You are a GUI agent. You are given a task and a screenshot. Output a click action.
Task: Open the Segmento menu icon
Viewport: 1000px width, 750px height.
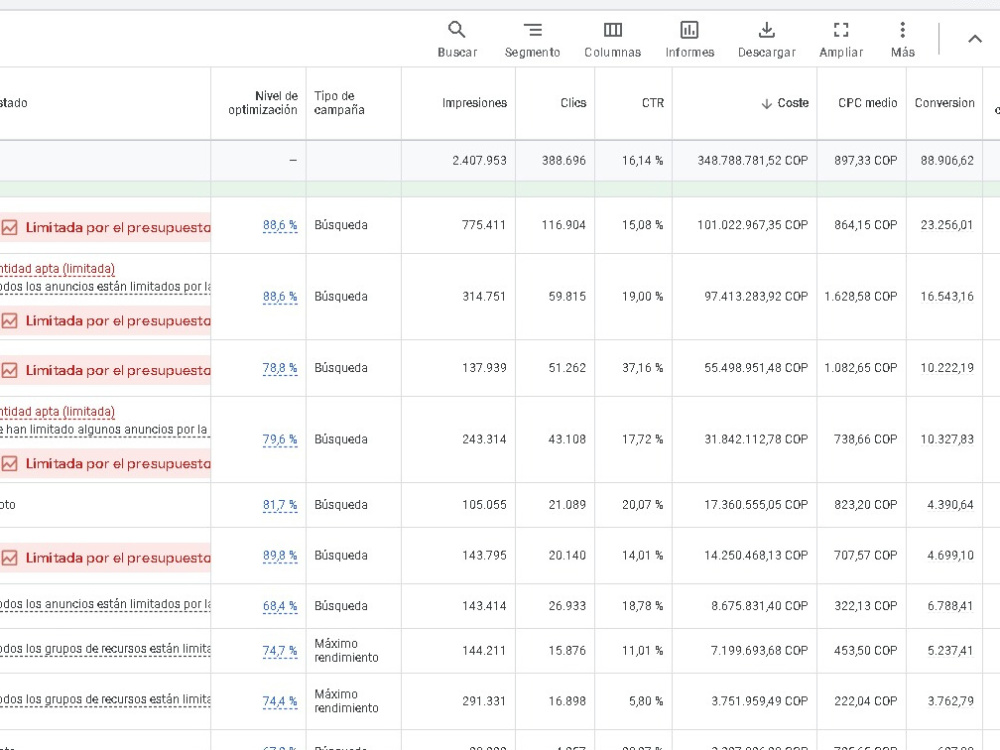[x=533, y=29]
